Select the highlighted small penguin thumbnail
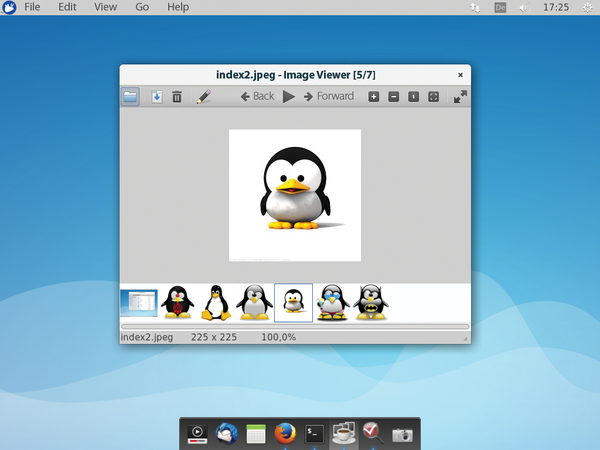 [x=293, y=303]
